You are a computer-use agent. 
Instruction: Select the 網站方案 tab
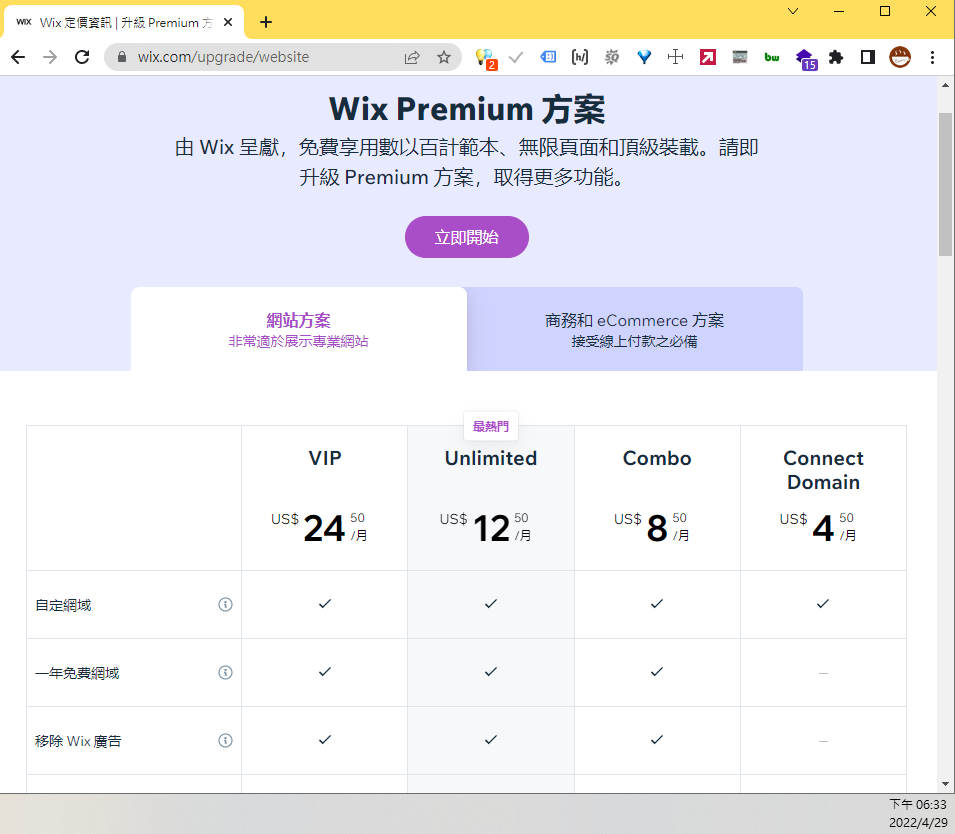point(298,329)
